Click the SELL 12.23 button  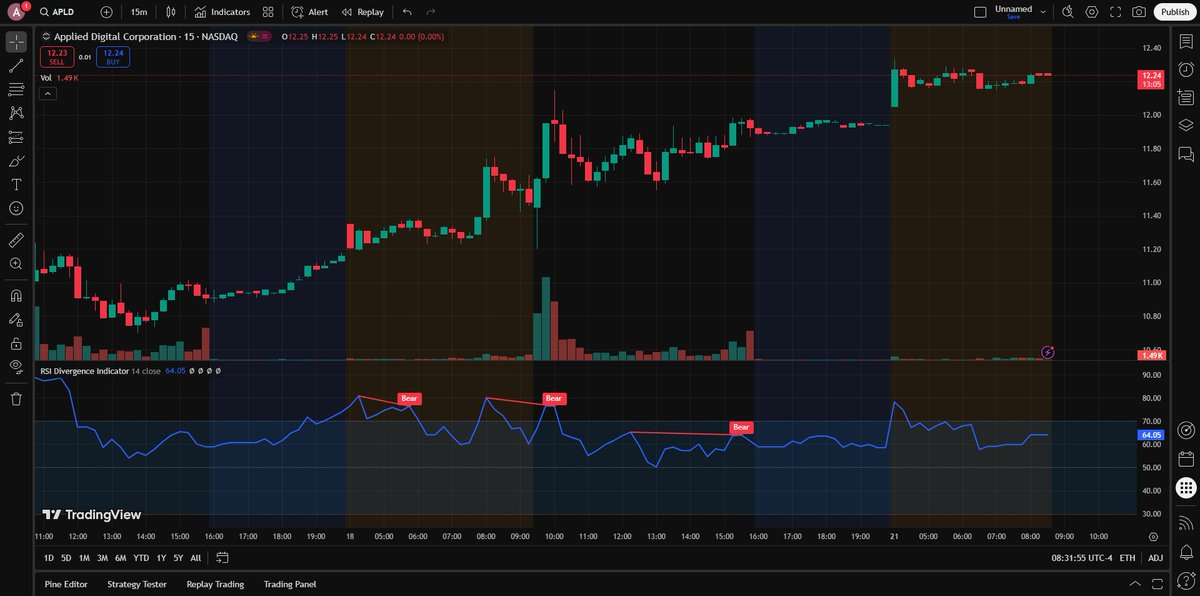pyautogui.click(x=57, y=57)
